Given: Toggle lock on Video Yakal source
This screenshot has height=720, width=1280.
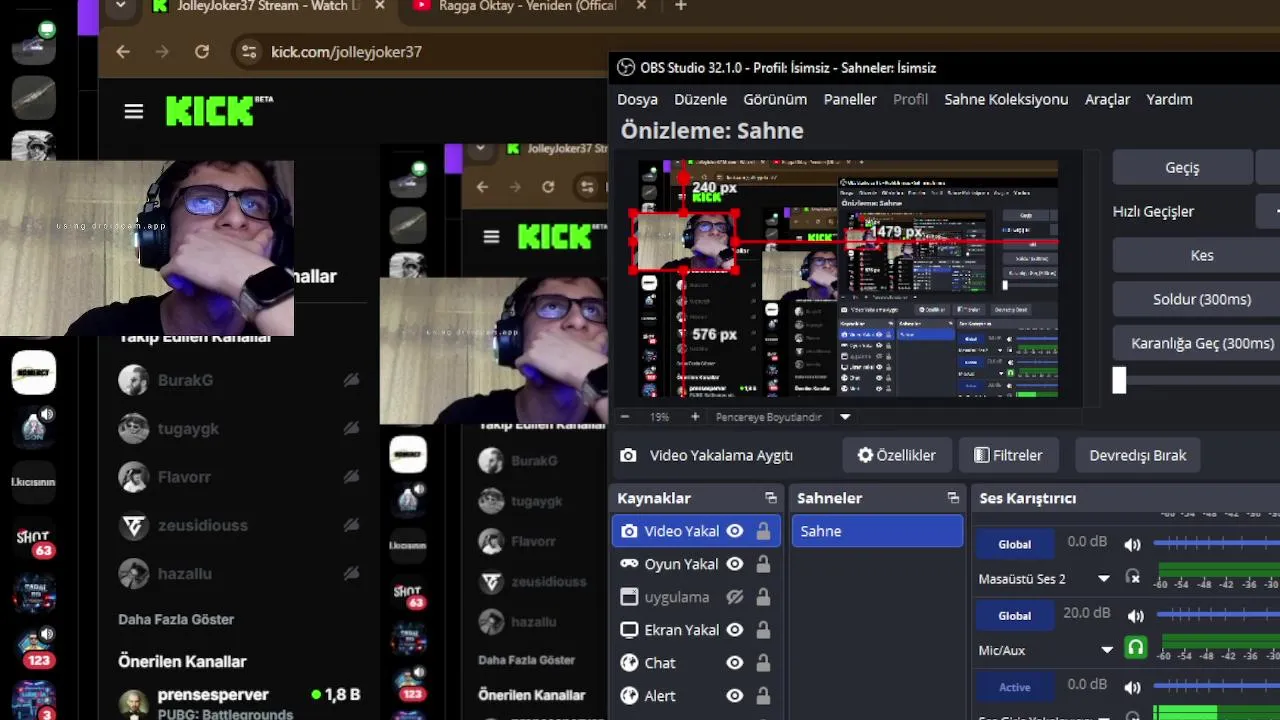Looking at the screenshot, I should [x=763, y=531].
